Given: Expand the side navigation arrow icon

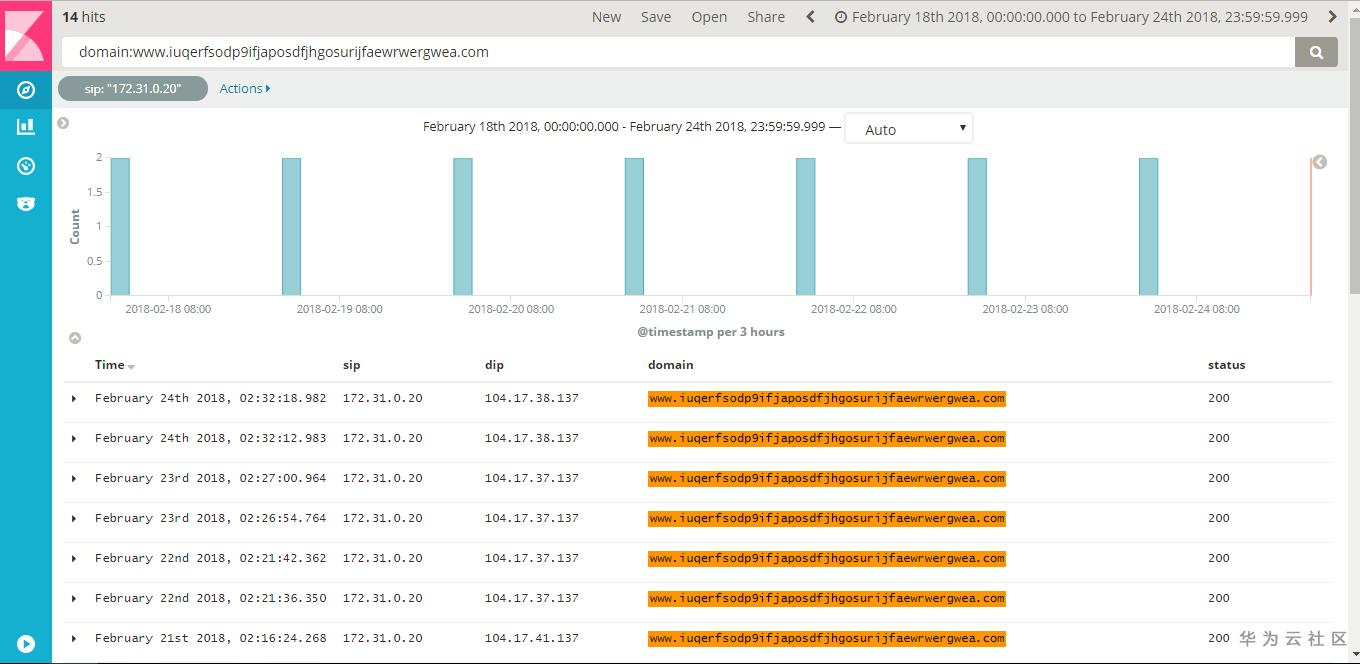Looking at the screenshot, I should tap(26, 644).
